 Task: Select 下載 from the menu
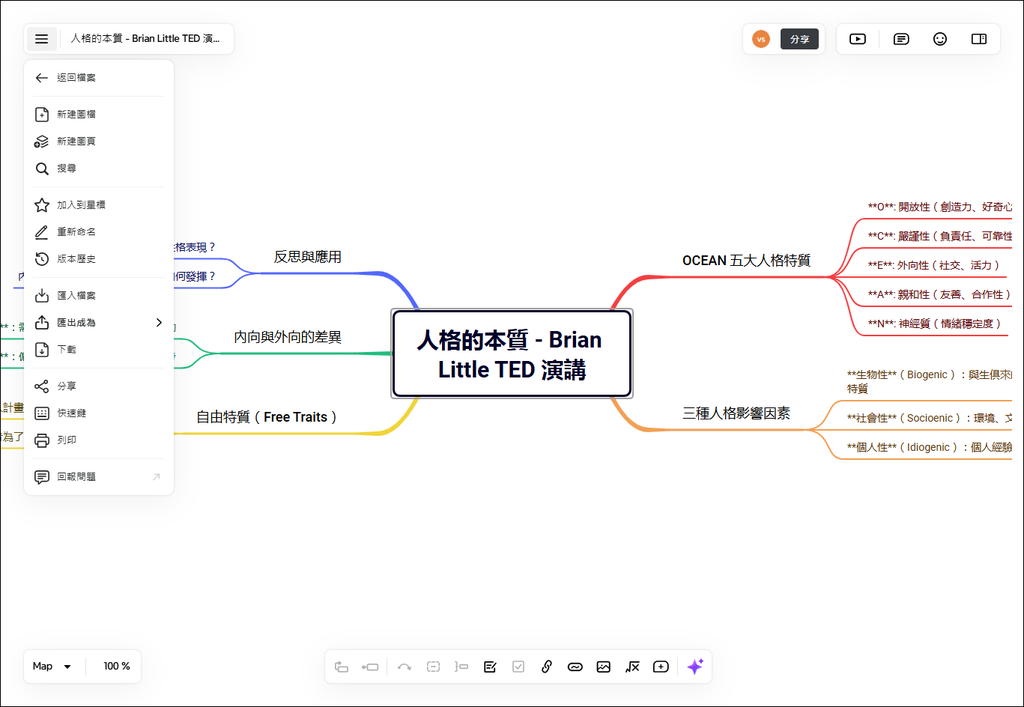click(99, 349)
